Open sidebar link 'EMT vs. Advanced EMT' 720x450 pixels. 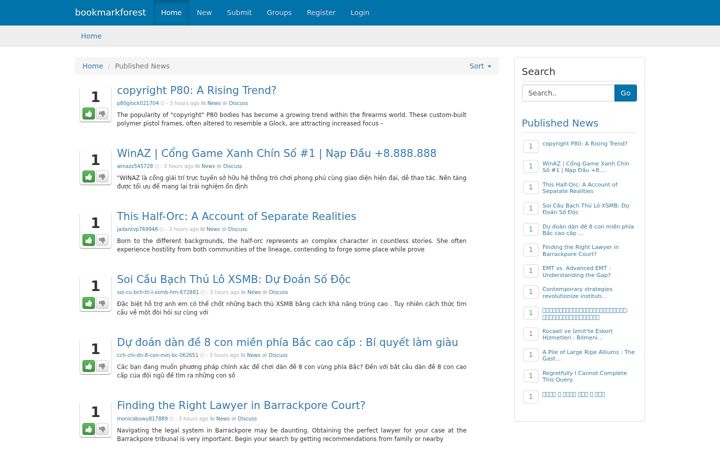pyautogui.click(x=576, y=271)
